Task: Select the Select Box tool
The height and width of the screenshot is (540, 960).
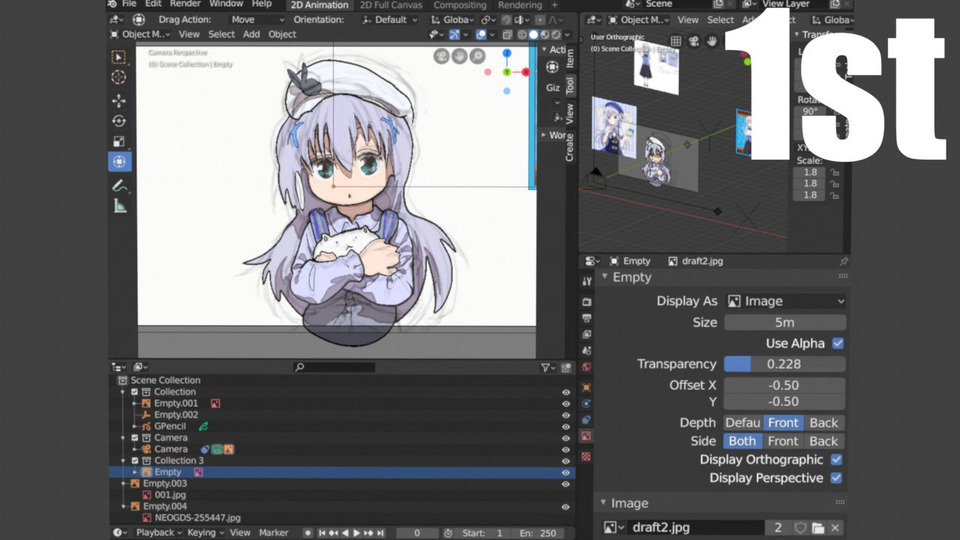Action: pyautogui.click(x=119, y=58)
